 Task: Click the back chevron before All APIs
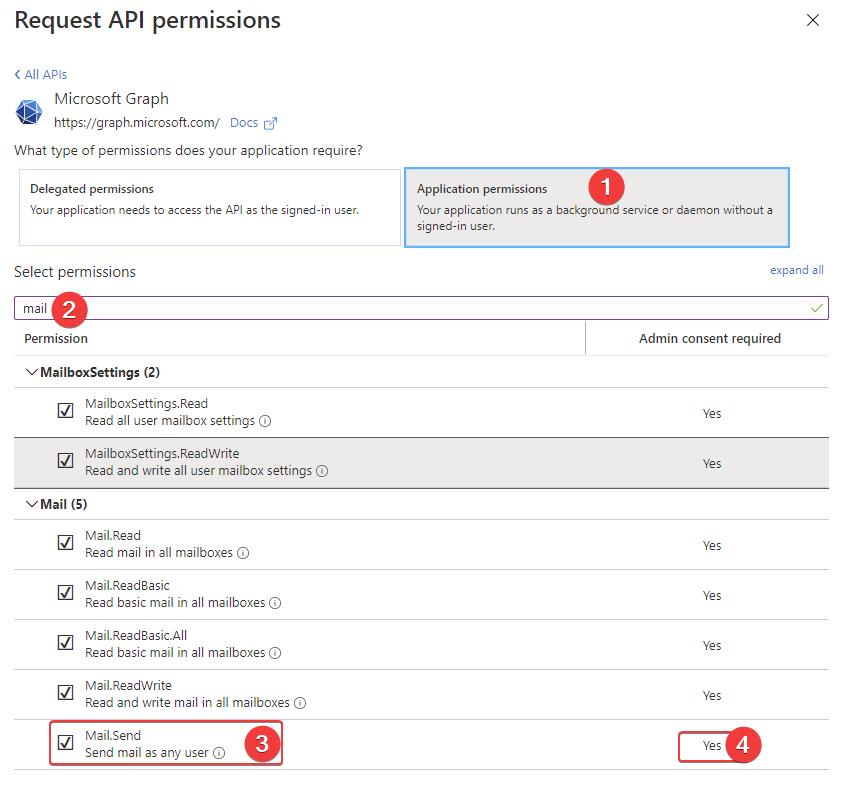[x=17, y=74]
